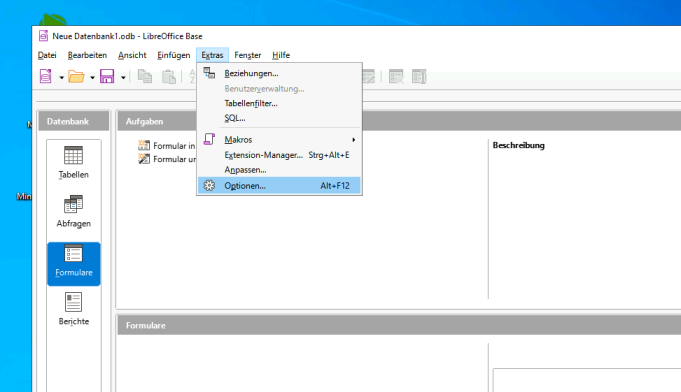Open the Abfragen section in Datenbank pane

(x=73, y=211)
